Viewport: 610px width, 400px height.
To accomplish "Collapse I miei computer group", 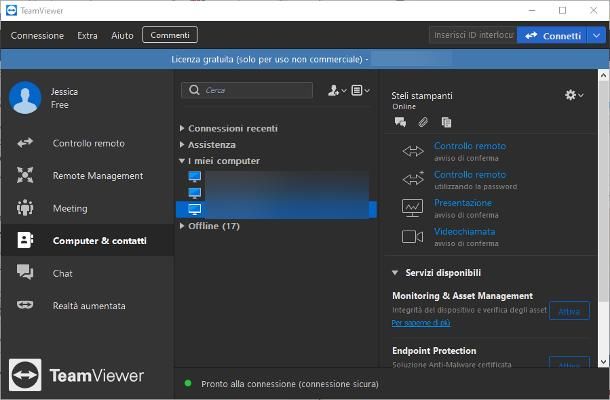I will (181, 161).
